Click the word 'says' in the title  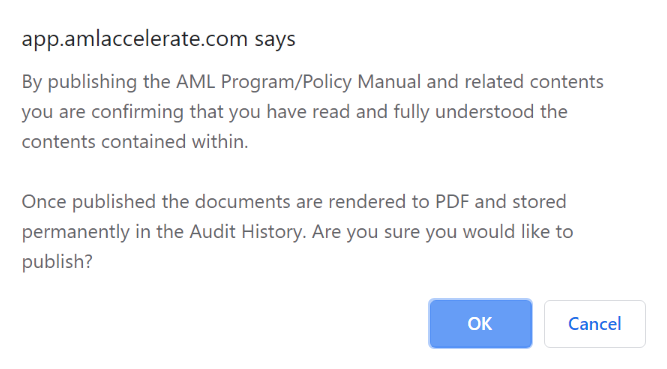pyautogui.click(x=275, y=39)
